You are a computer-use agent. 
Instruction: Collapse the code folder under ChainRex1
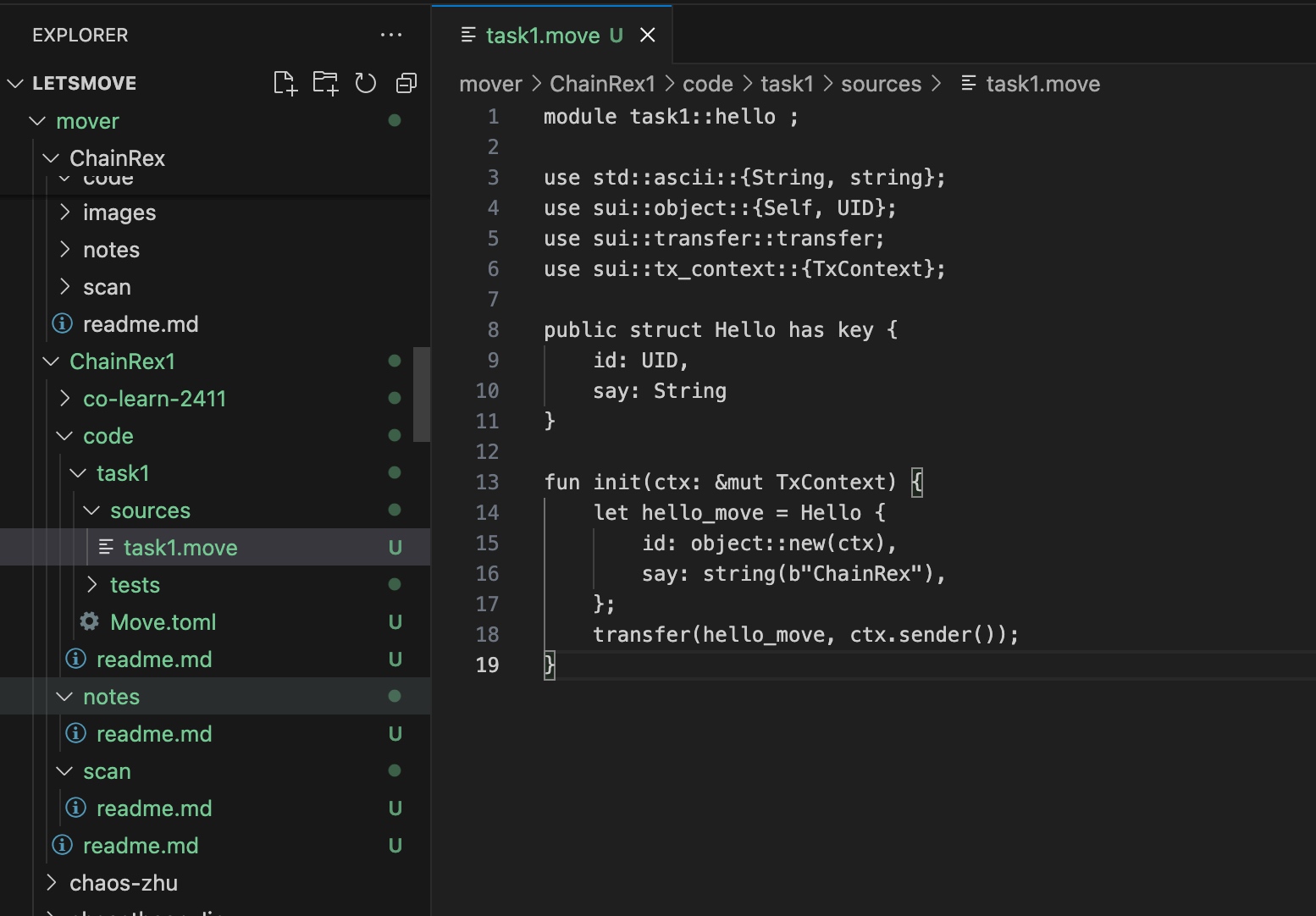pos(64,436)
